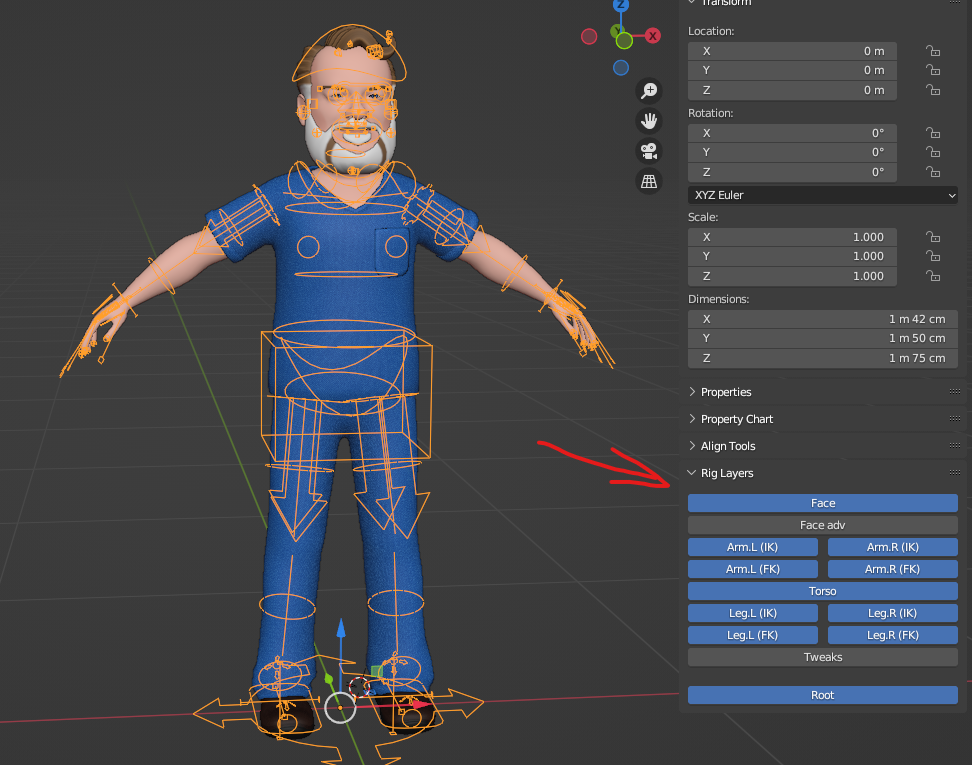Click the Scale Z field
This screenshot has width=972, height=765.
point(792,276)
